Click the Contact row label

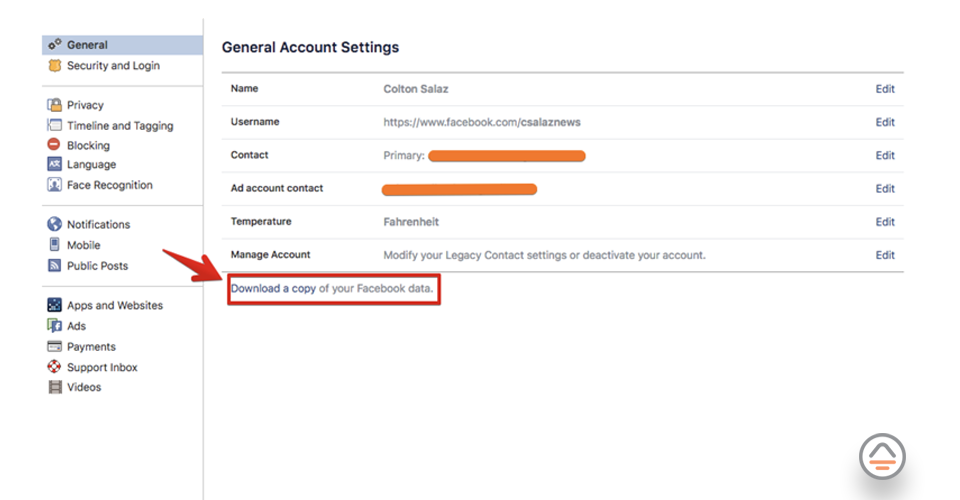[x=249, y=155]
